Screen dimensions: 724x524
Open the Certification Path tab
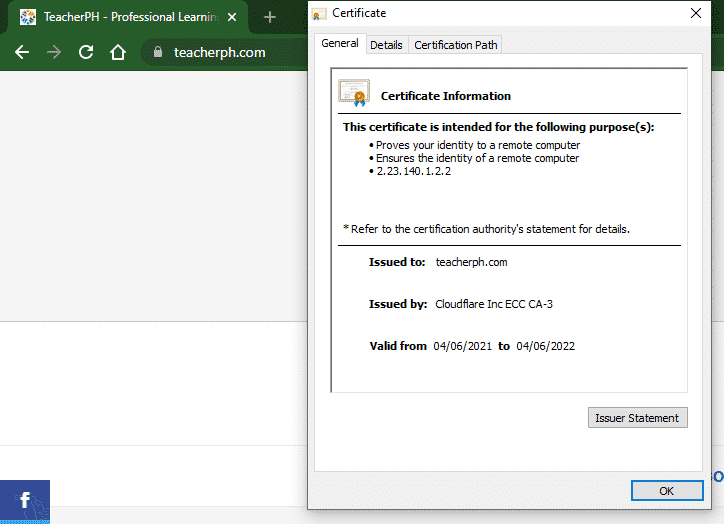(456, 45)
